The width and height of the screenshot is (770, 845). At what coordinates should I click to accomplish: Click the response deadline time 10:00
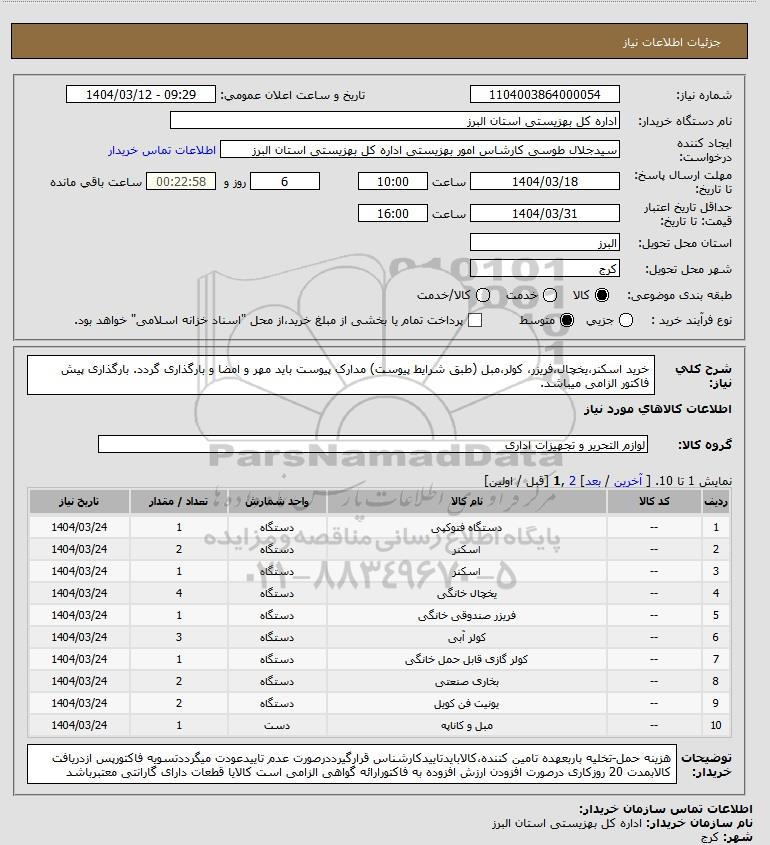click(x=393, y=182)
